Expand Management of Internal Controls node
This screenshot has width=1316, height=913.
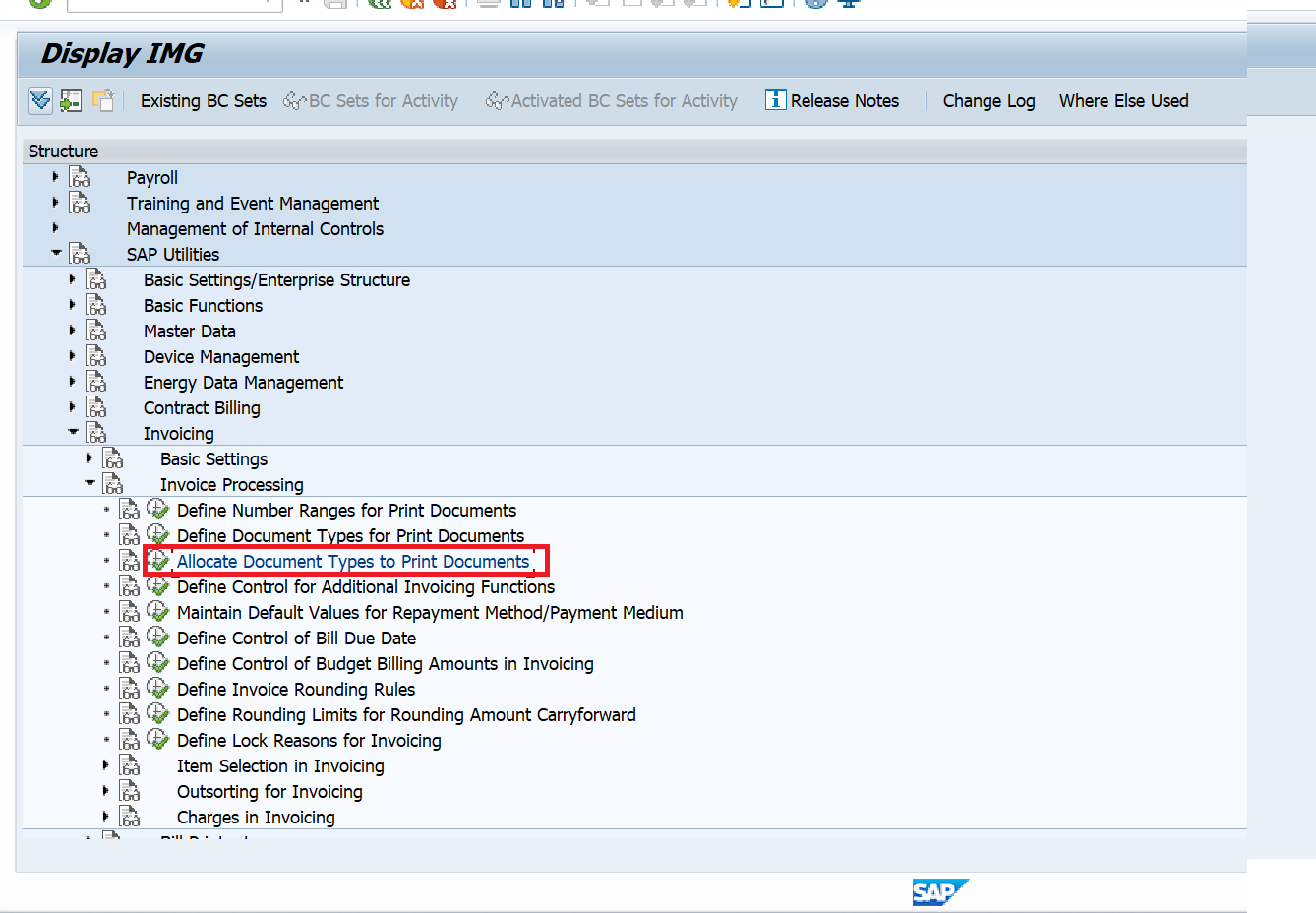[x=55, y=227]
